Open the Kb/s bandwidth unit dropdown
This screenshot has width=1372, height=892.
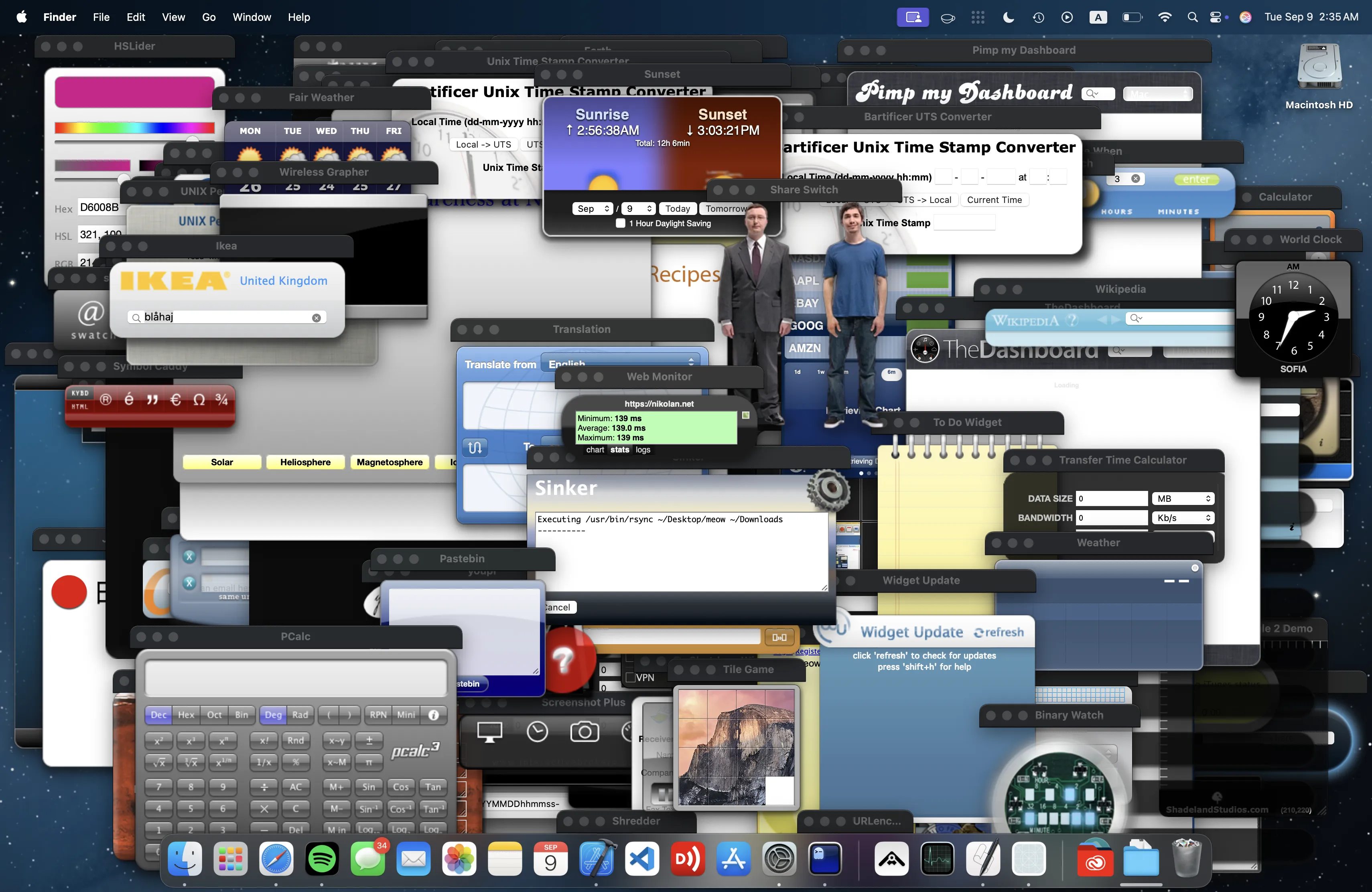(x=1183, y=517)
